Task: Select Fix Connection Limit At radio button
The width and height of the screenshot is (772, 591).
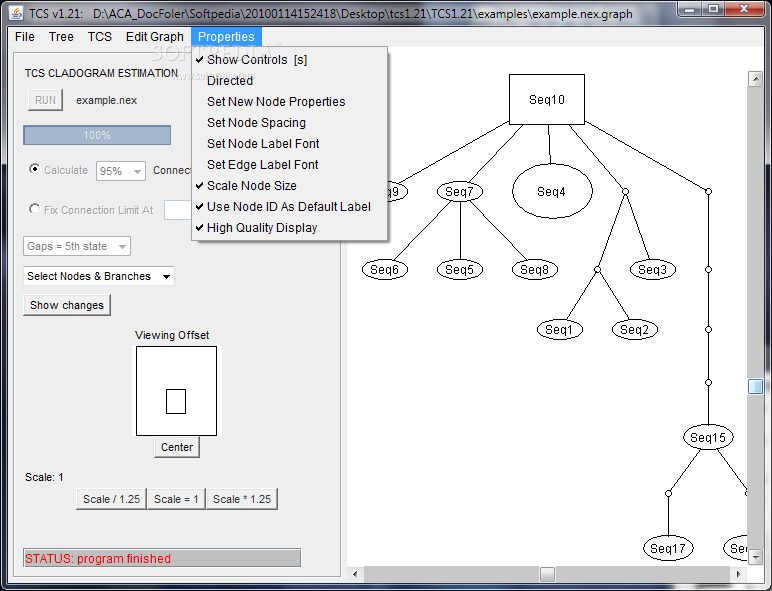Action: (34, 209)
